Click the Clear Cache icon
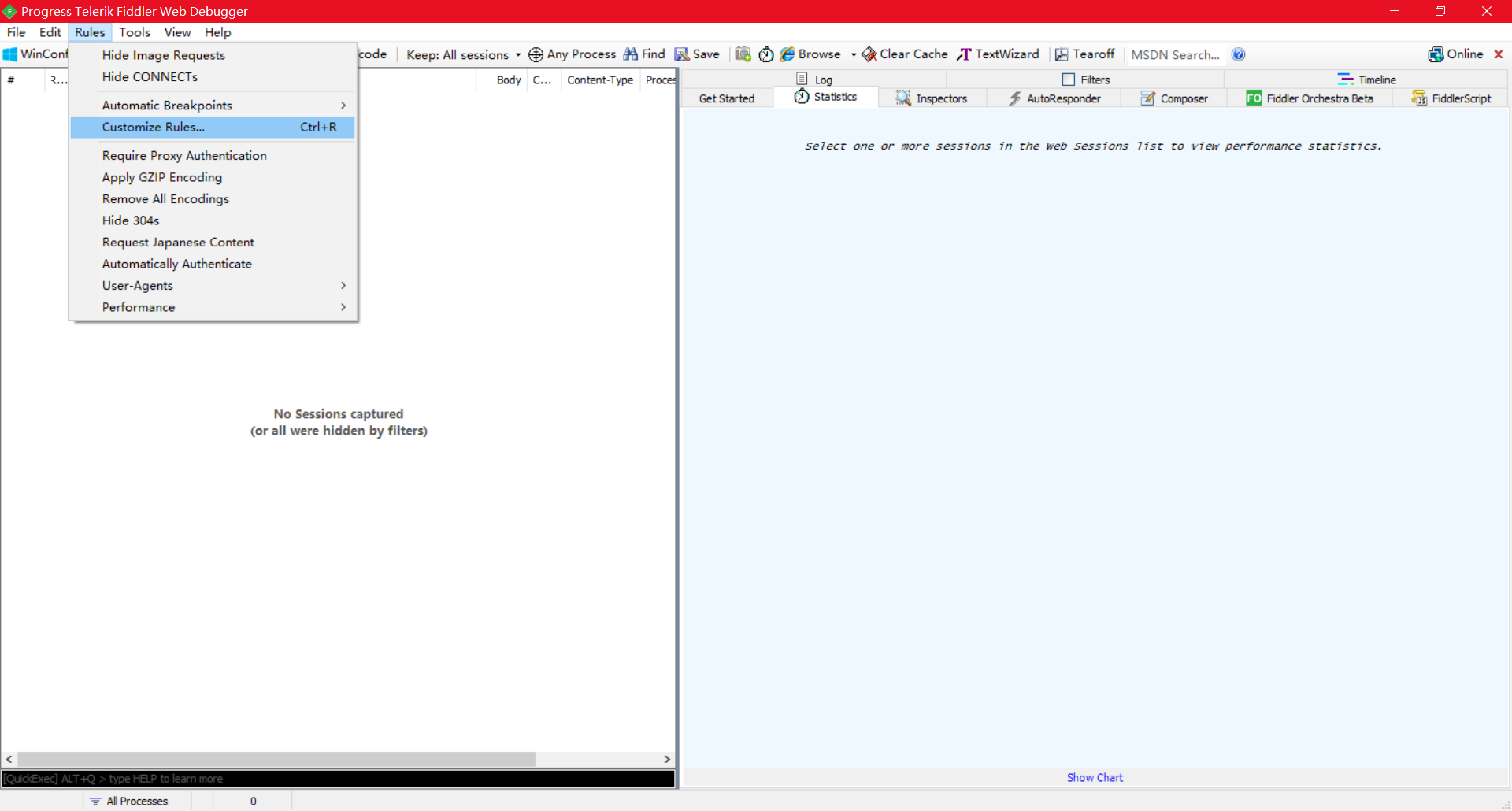The image size is (1512, 811). coord(869,54)
